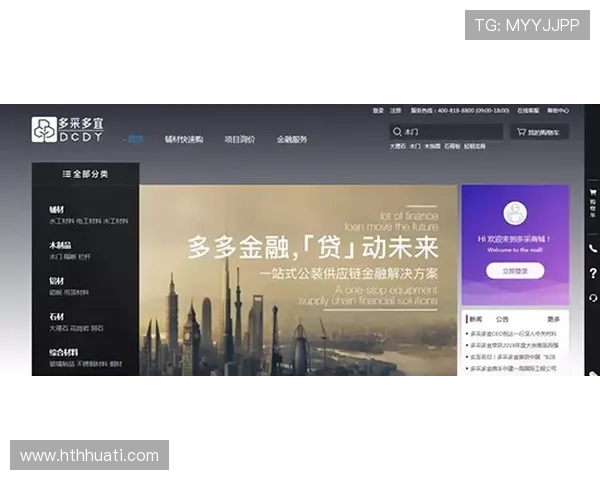Open the news headline mentioning 2018年度

(x=514, y=345)
